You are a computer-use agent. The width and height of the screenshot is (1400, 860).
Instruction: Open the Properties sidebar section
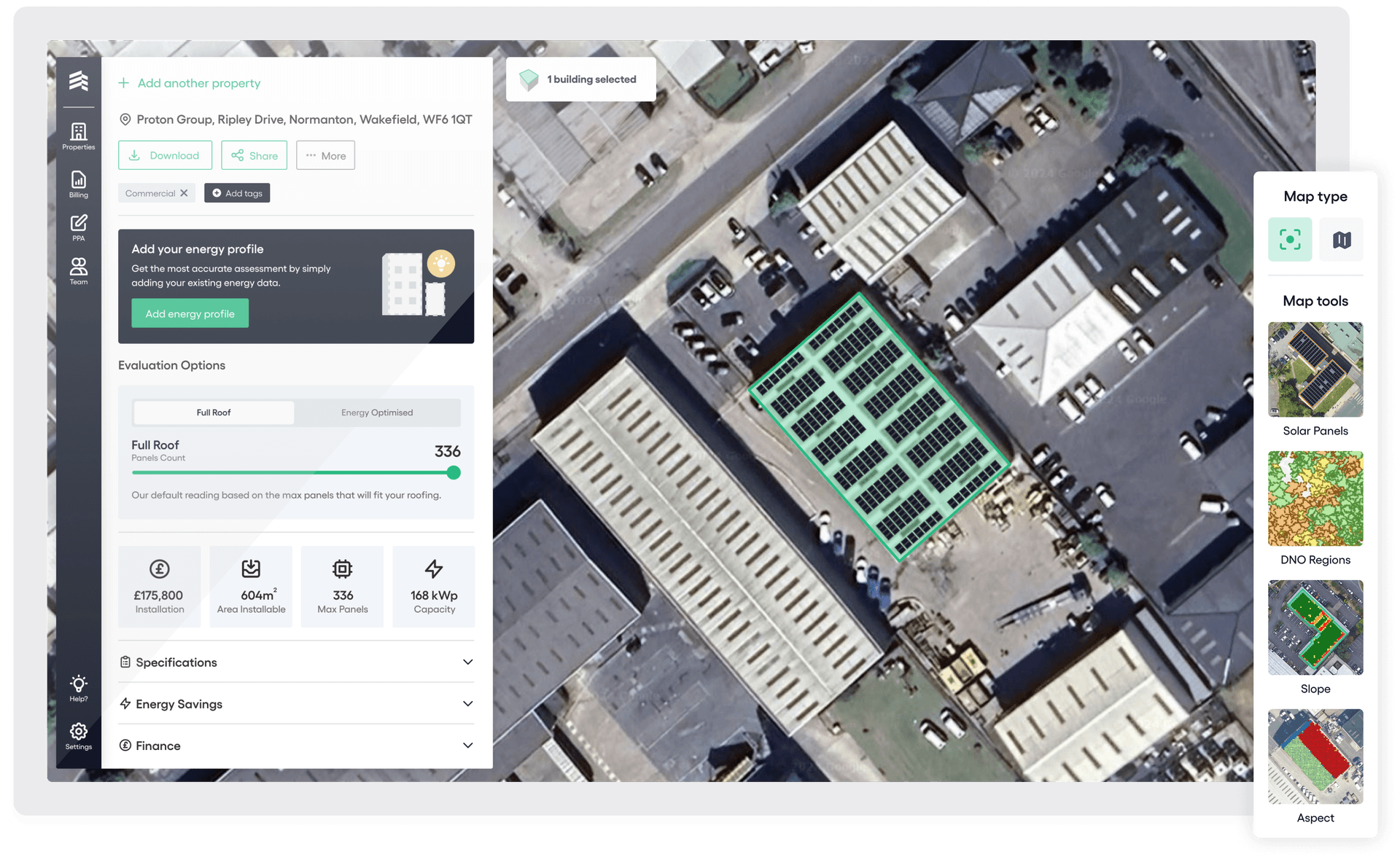click(x=79, y=136)
